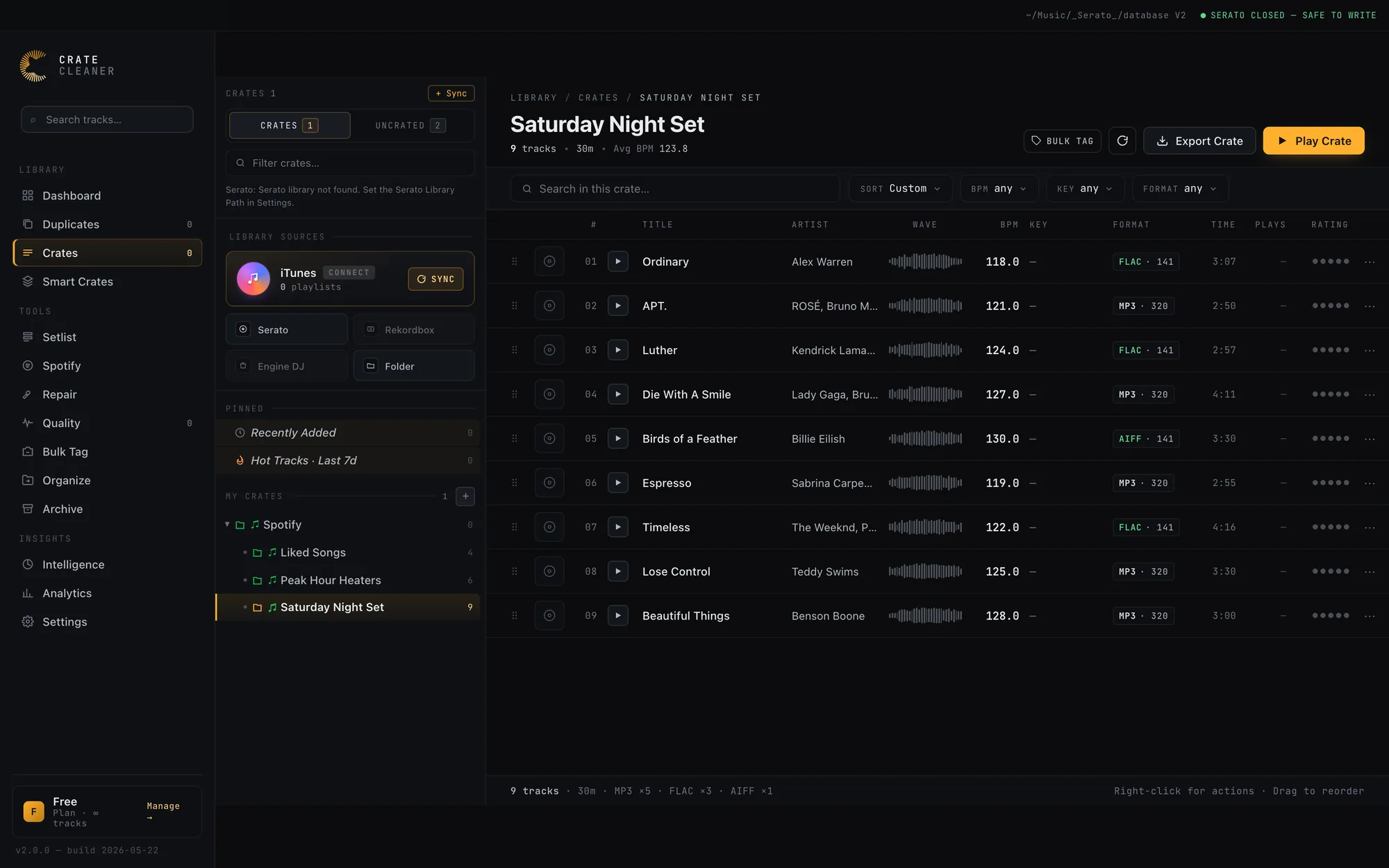Open Hot Tracks Last 7d pinned crate

point(348,460)
